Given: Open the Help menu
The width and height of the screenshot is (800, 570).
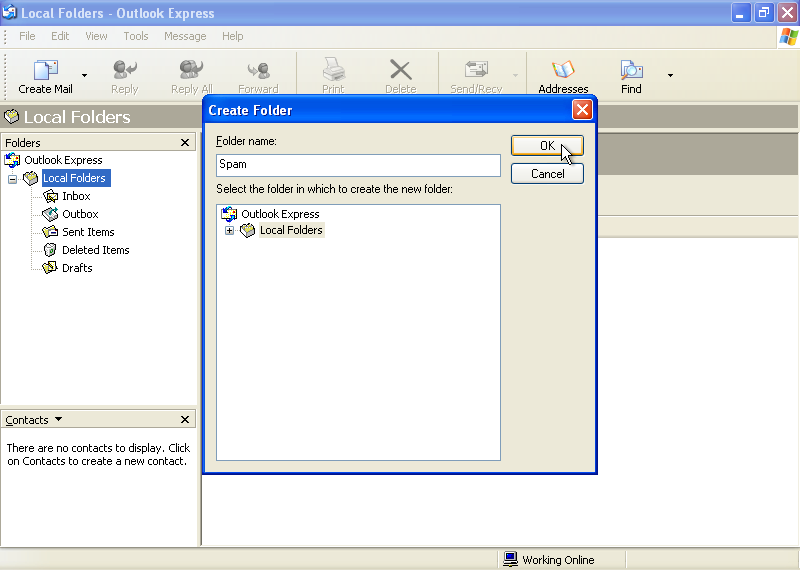Looking at the screenshot, I should click(233, 36).
